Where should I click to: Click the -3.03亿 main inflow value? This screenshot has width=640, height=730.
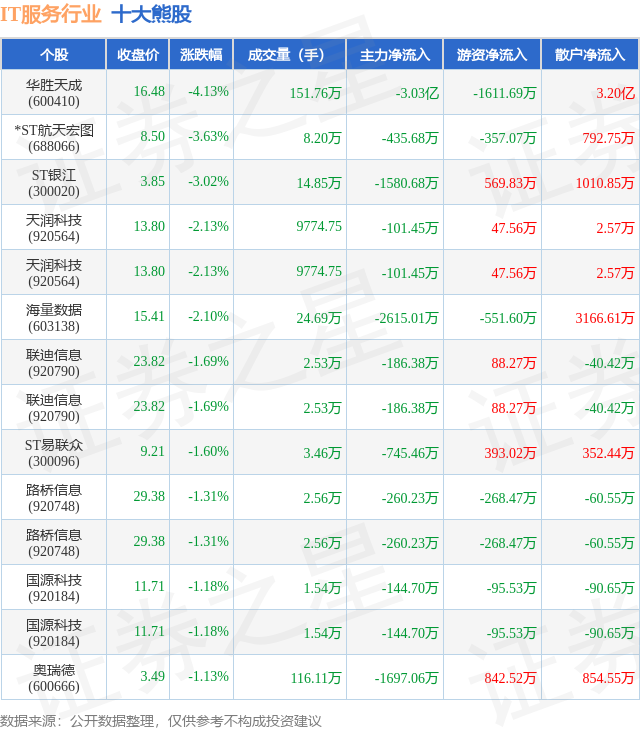417,93
